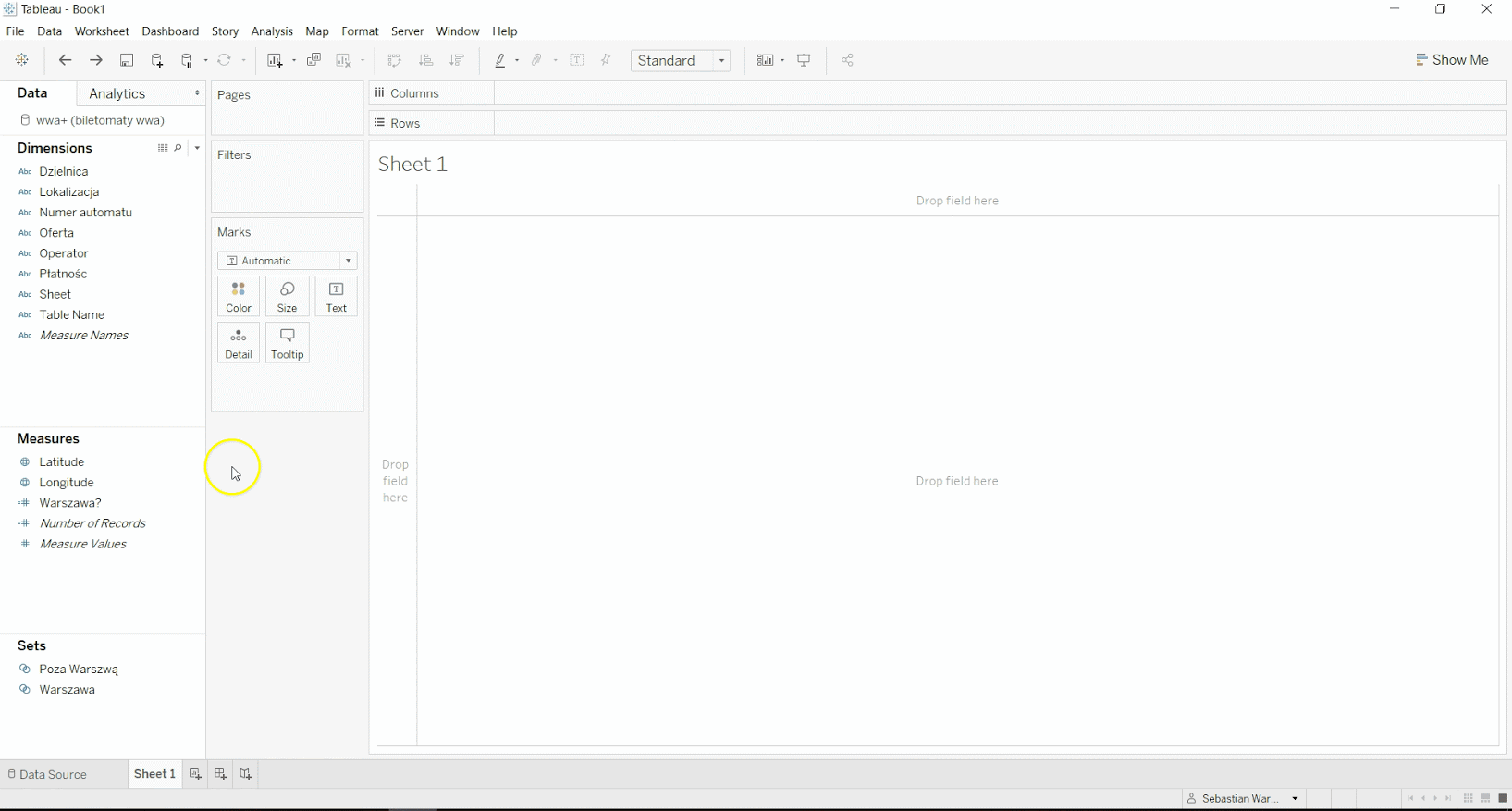Viewport: 1512px width, 811px height.
Task: Click the Color button in Marks card
Action: coord(239,297)
